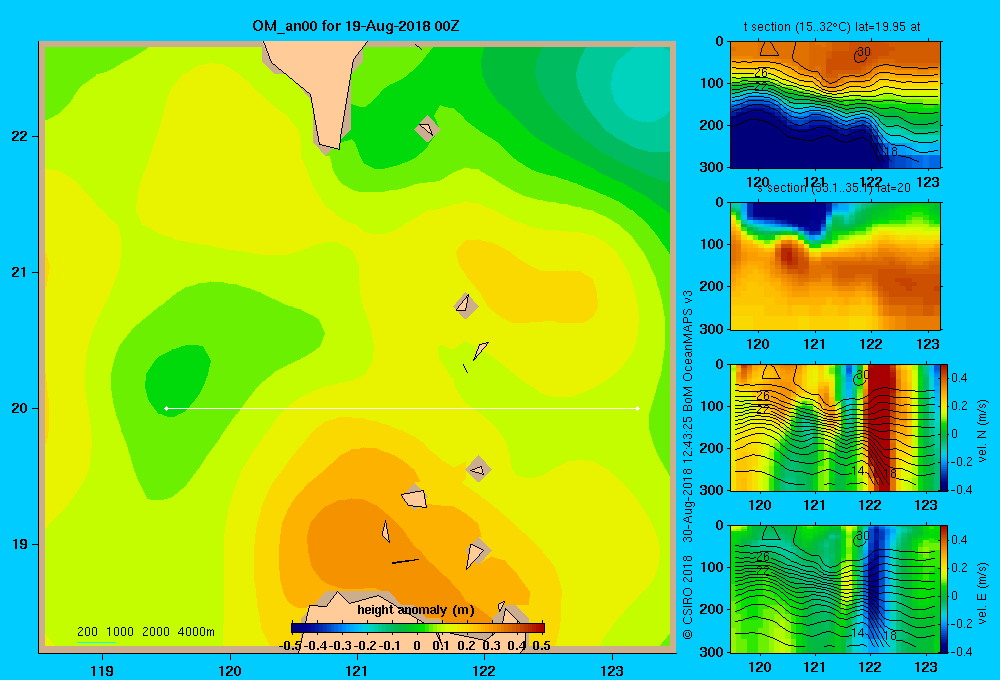
Task: Click the 's section' lat=20 heading
Action: pos(834,188)
